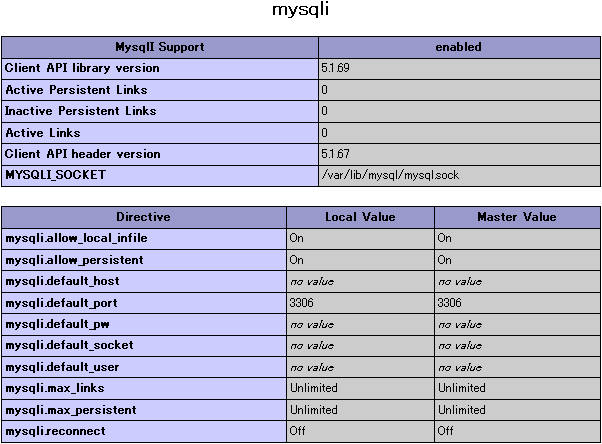Select the Client API header version label
The height and width of the screenshot is (444, 602).
click(x=82, y=154)
